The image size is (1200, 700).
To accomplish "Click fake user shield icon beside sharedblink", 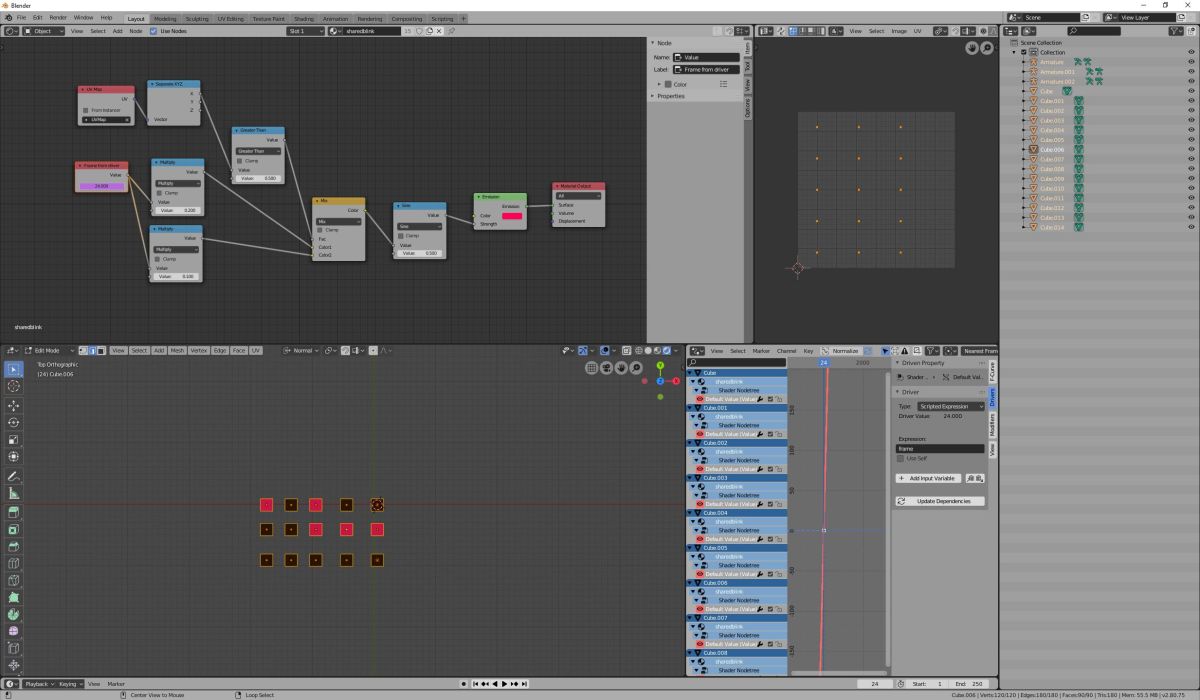I will (x=419, y=31).
